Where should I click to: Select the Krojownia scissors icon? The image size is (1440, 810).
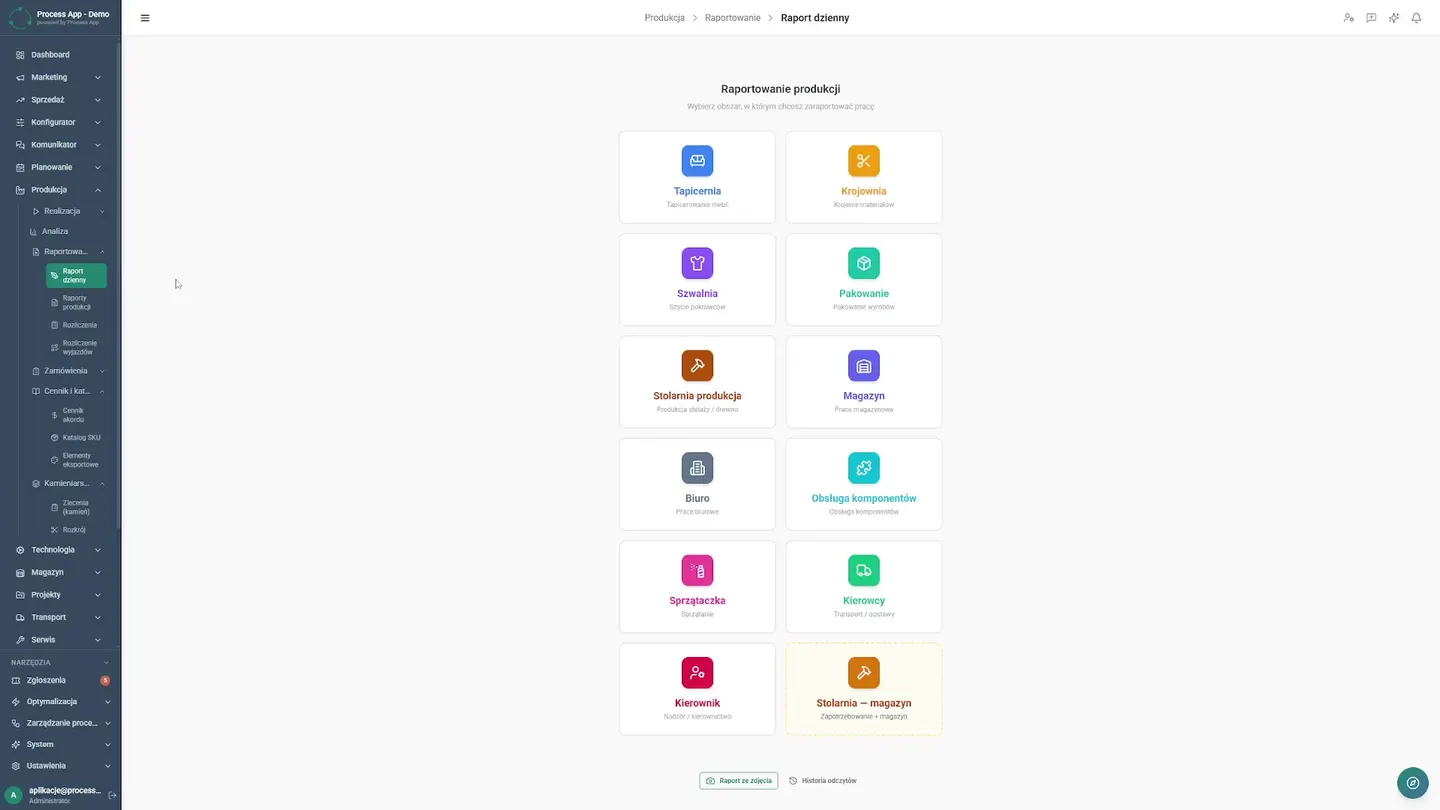coord(864,161)
